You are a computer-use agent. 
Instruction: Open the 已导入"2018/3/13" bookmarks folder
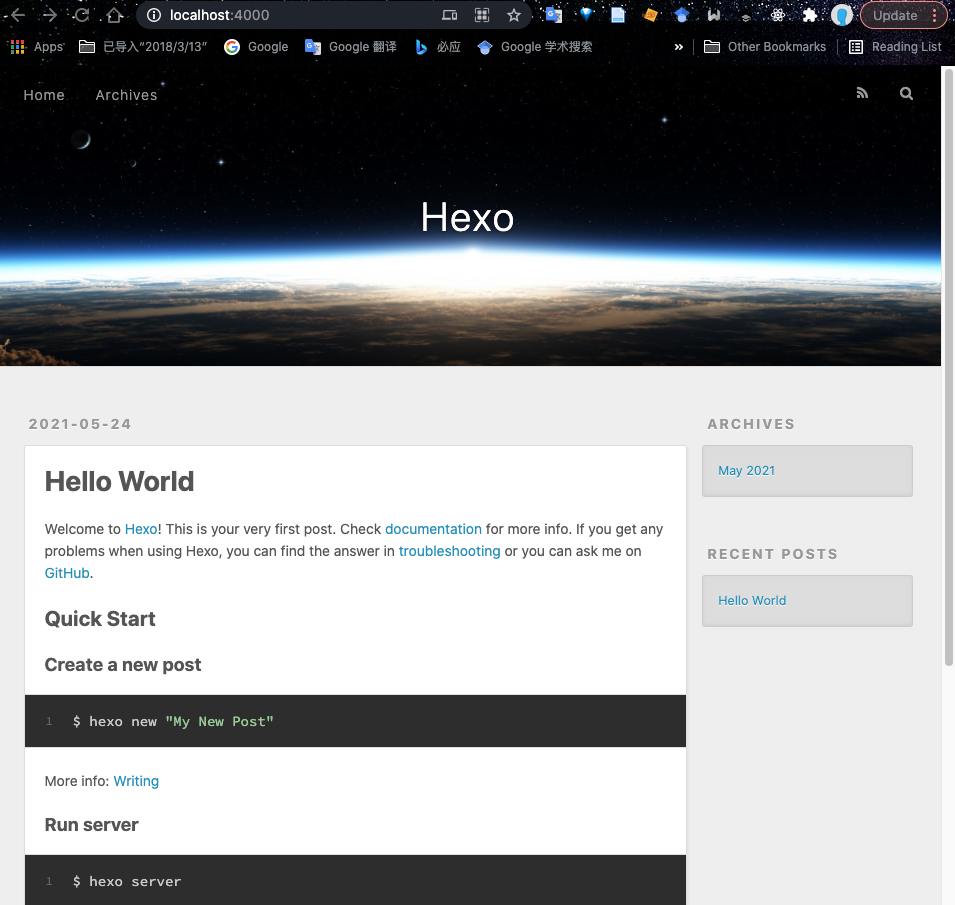(x=144, y=47)
